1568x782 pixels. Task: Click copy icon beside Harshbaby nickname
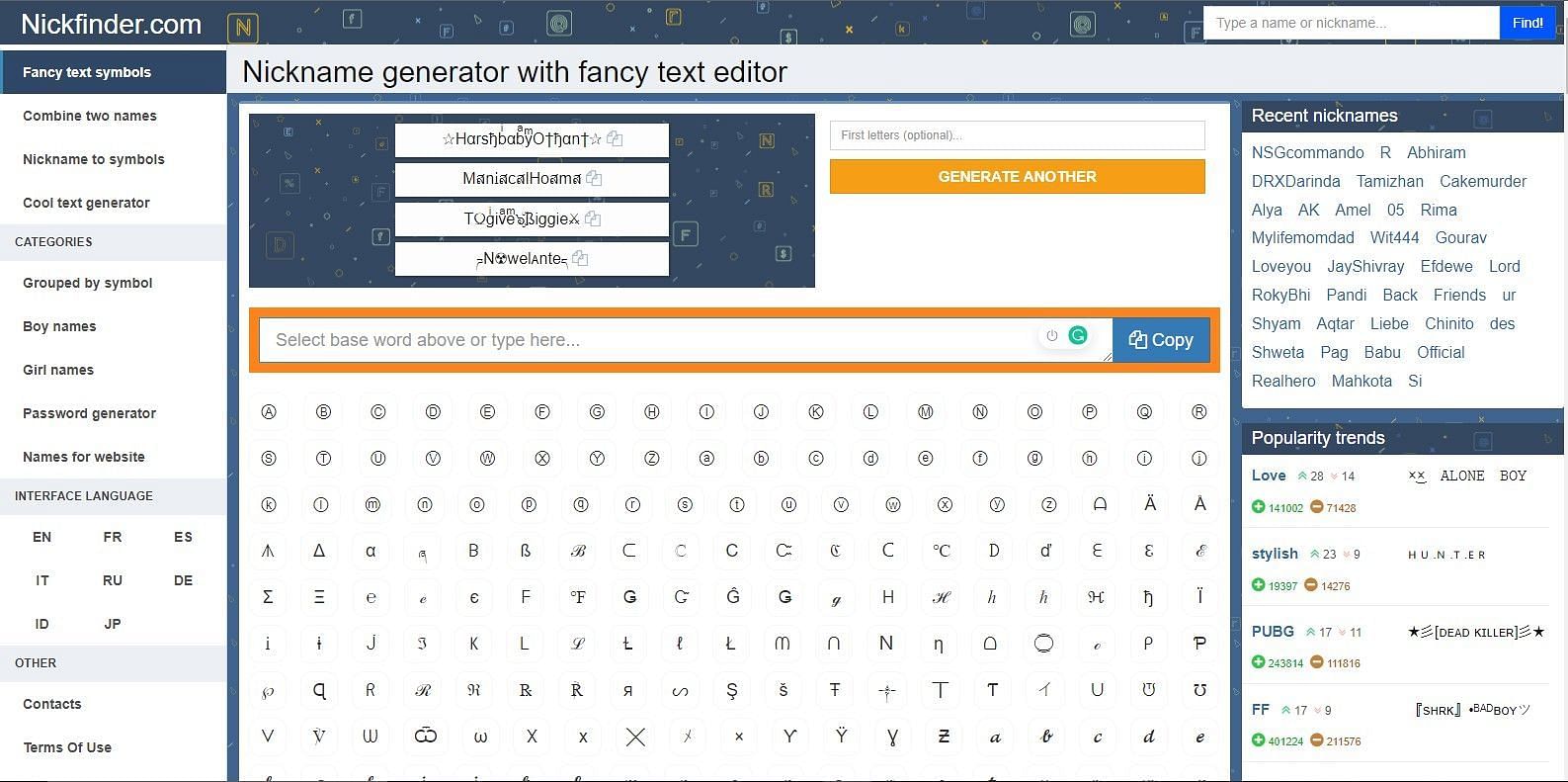click(615, 139)
